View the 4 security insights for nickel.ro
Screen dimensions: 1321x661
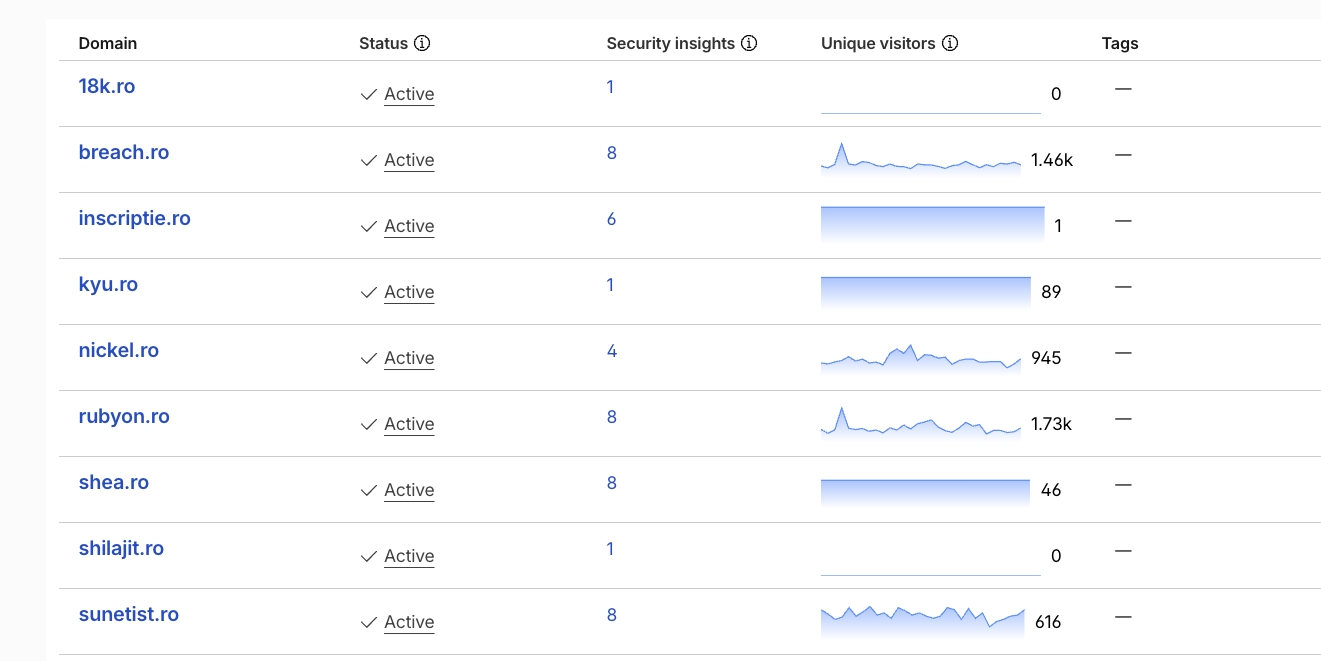tap(612, 351)
